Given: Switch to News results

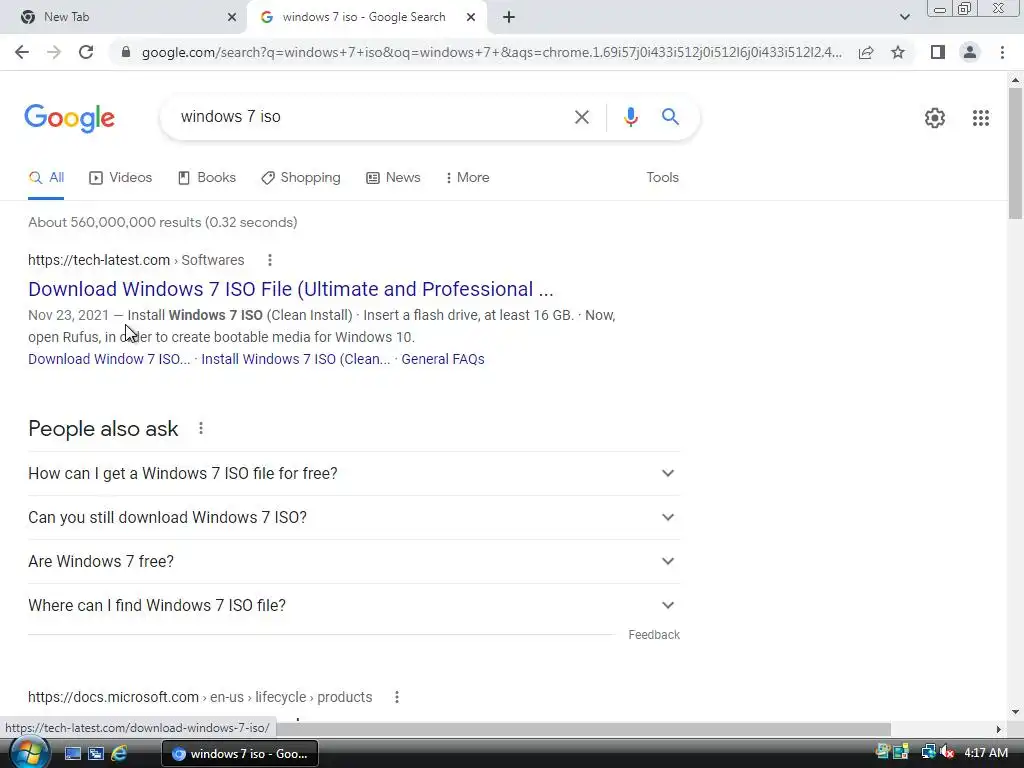Looking at the screenshot, I should [393, 178].
